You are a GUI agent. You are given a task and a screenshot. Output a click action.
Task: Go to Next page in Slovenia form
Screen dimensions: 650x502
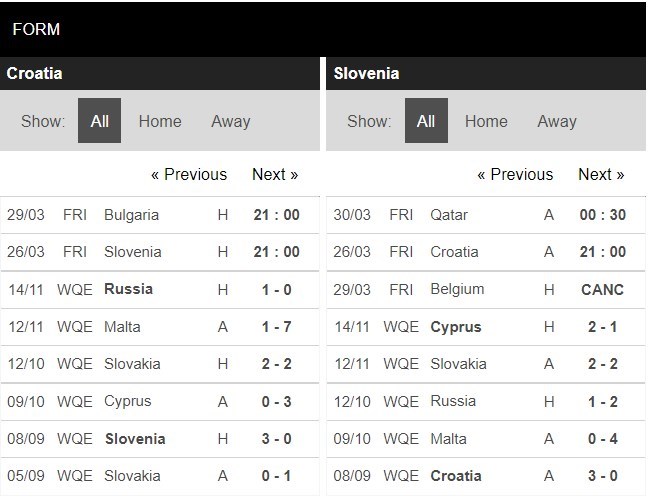601,174
